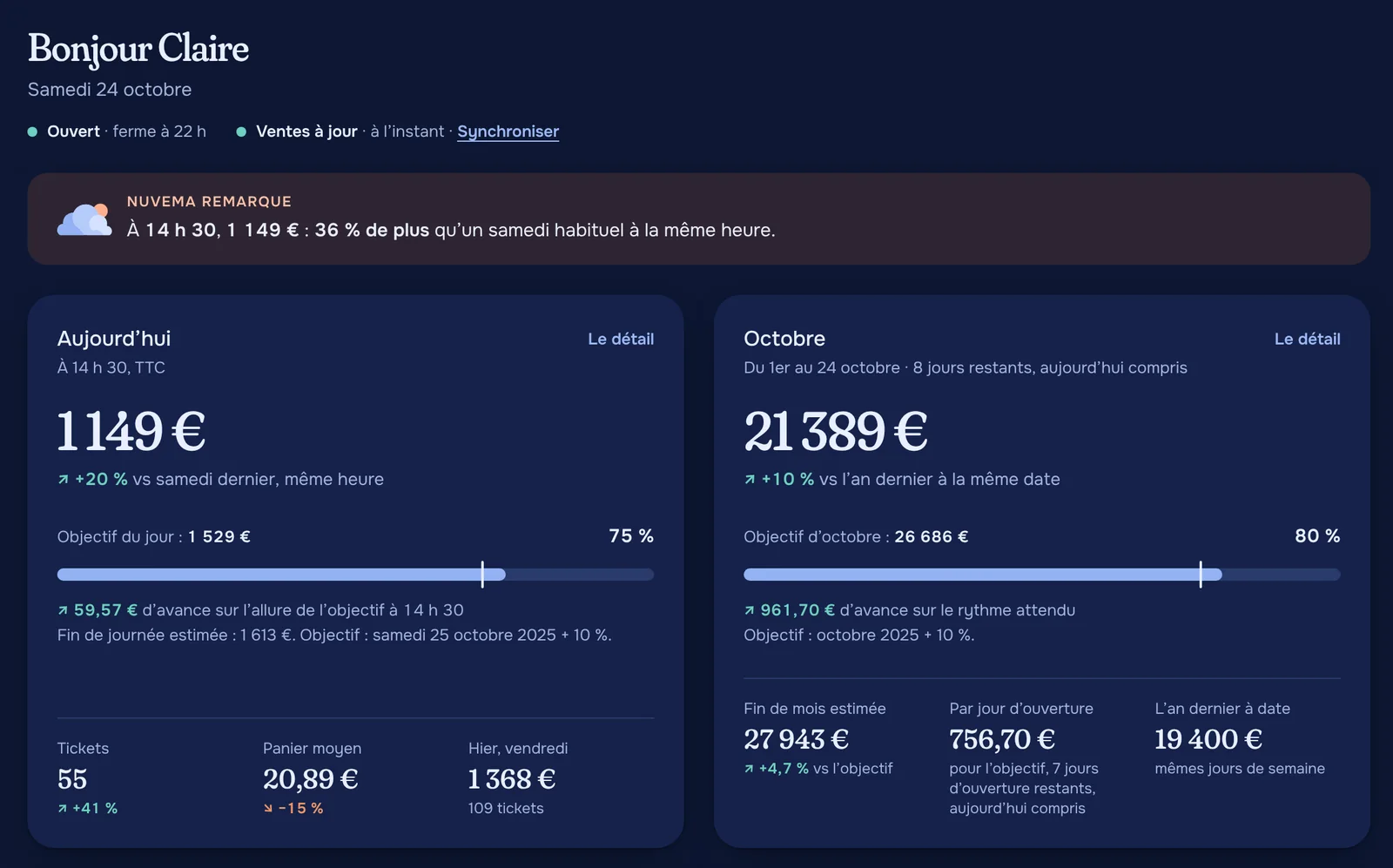Click Fin de mois estimée 27 943 €
This screenshot has width=1393, height=868.
[796, 739]
